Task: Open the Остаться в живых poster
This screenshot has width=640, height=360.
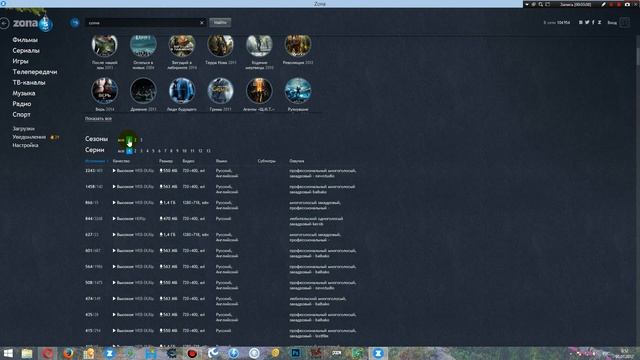Action: [x=143, y=45]
